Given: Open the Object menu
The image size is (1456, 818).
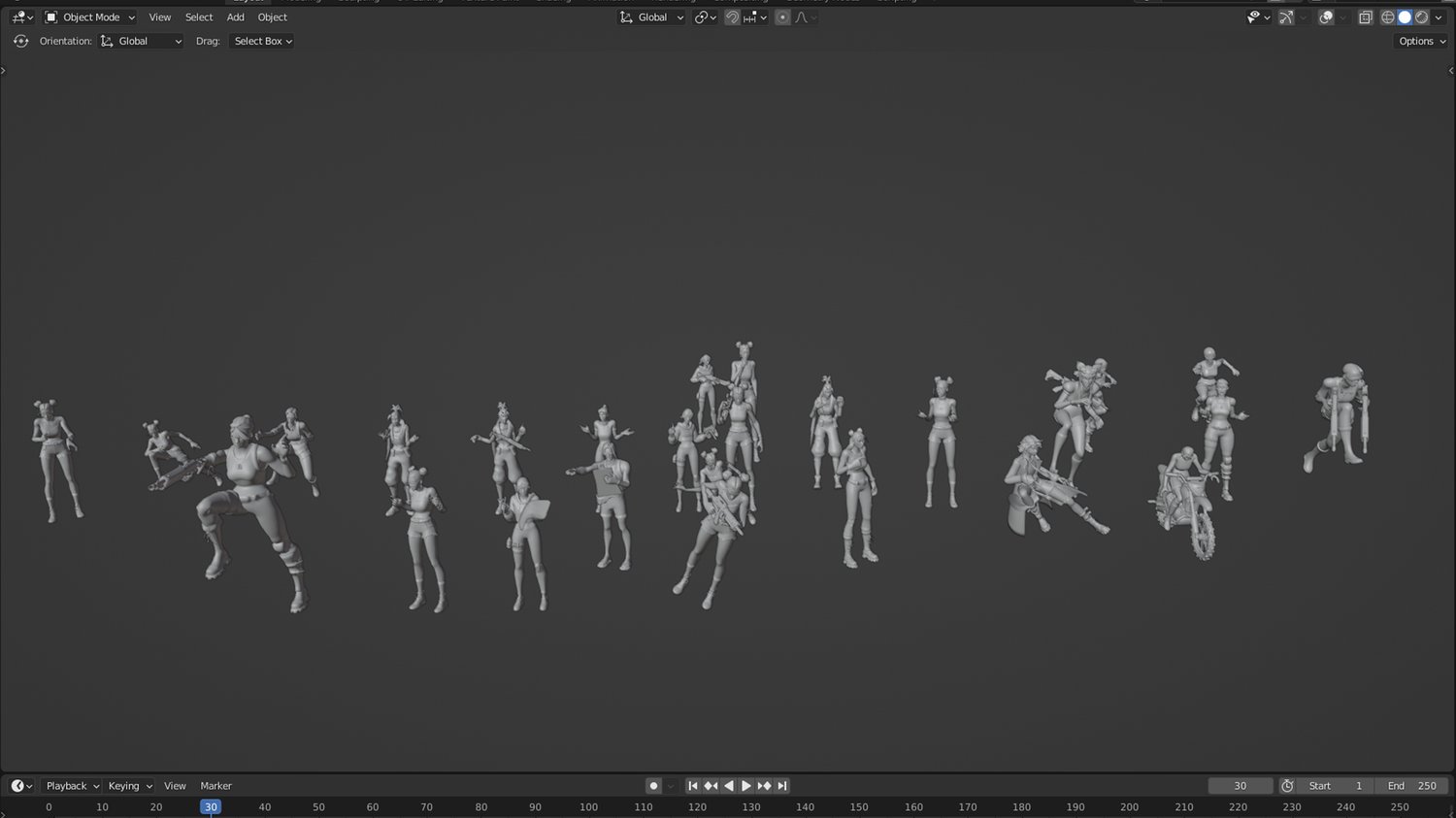Looking at the screenshot, I should [x=273, y=17].
